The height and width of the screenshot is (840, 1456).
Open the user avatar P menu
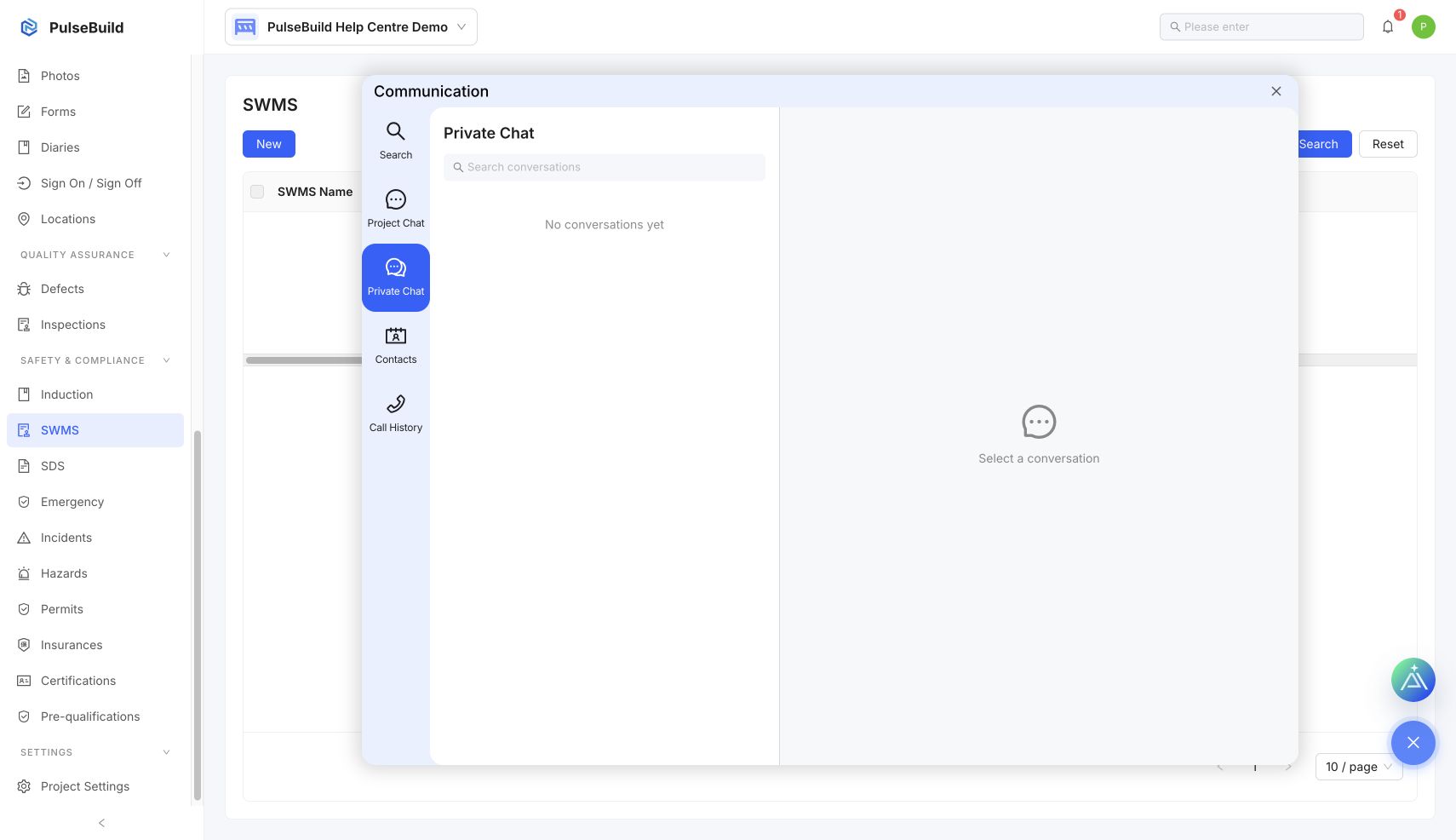[x=1424, y=26]
